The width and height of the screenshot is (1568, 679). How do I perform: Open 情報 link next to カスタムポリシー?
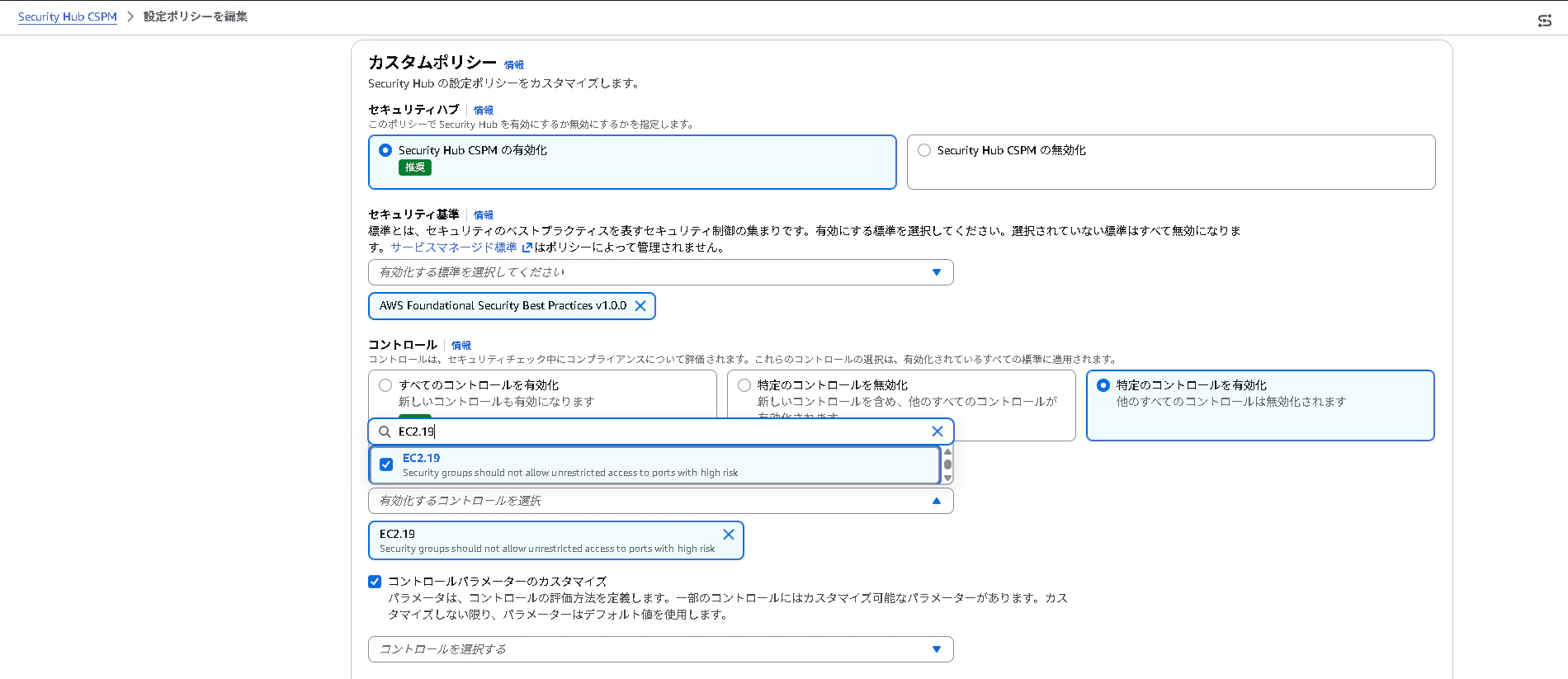pos(514,65)
